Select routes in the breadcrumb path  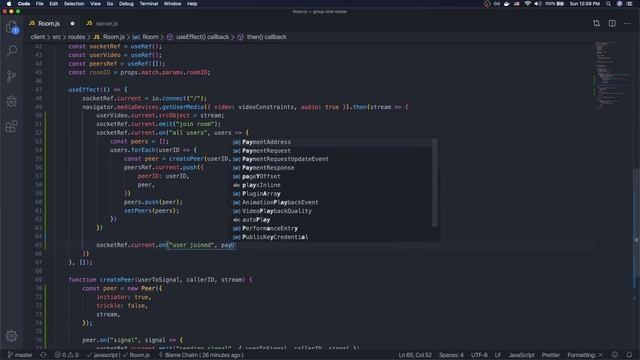(77, 37)
